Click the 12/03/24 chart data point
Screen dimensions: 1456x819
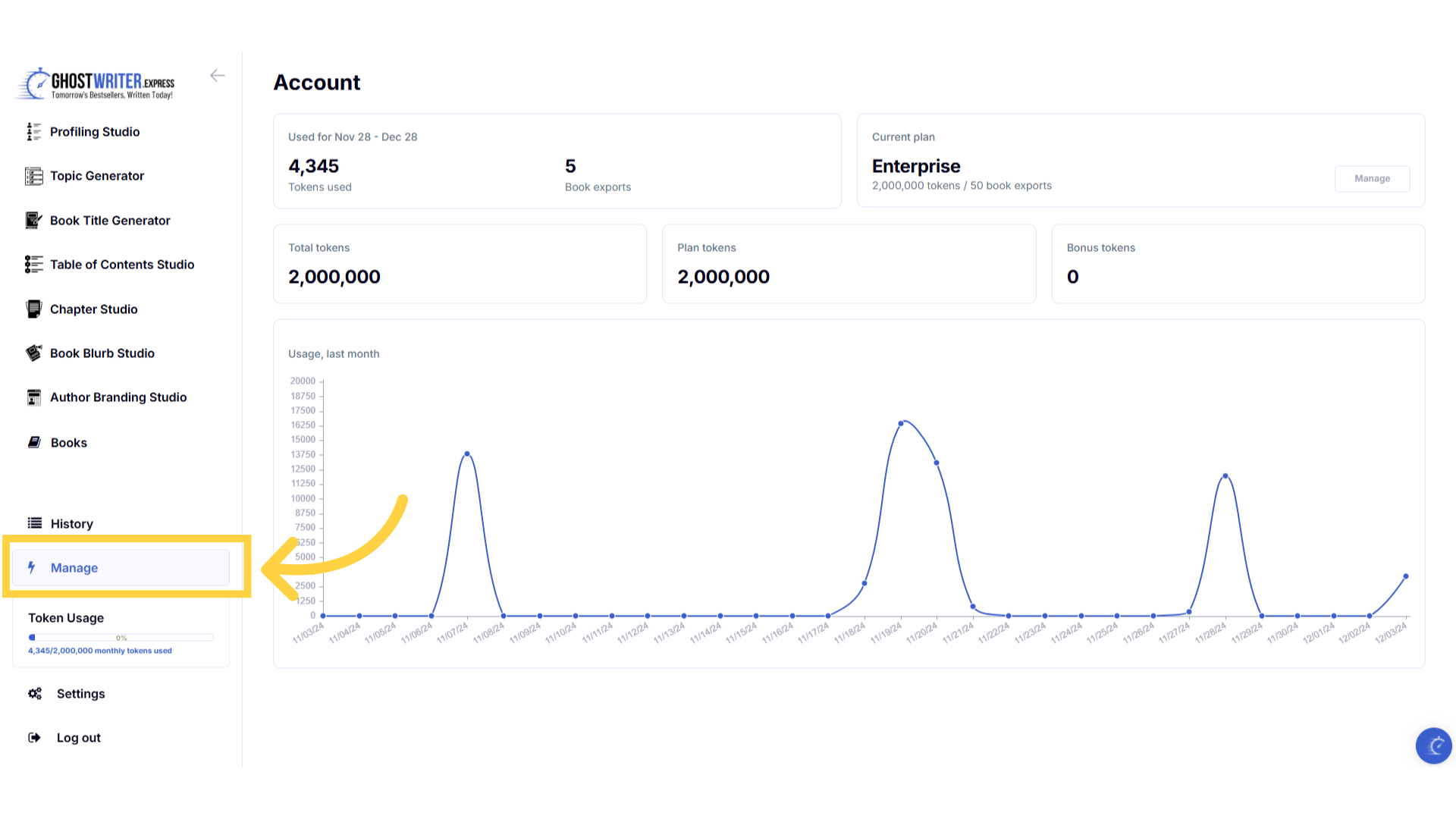[1406, 576]
